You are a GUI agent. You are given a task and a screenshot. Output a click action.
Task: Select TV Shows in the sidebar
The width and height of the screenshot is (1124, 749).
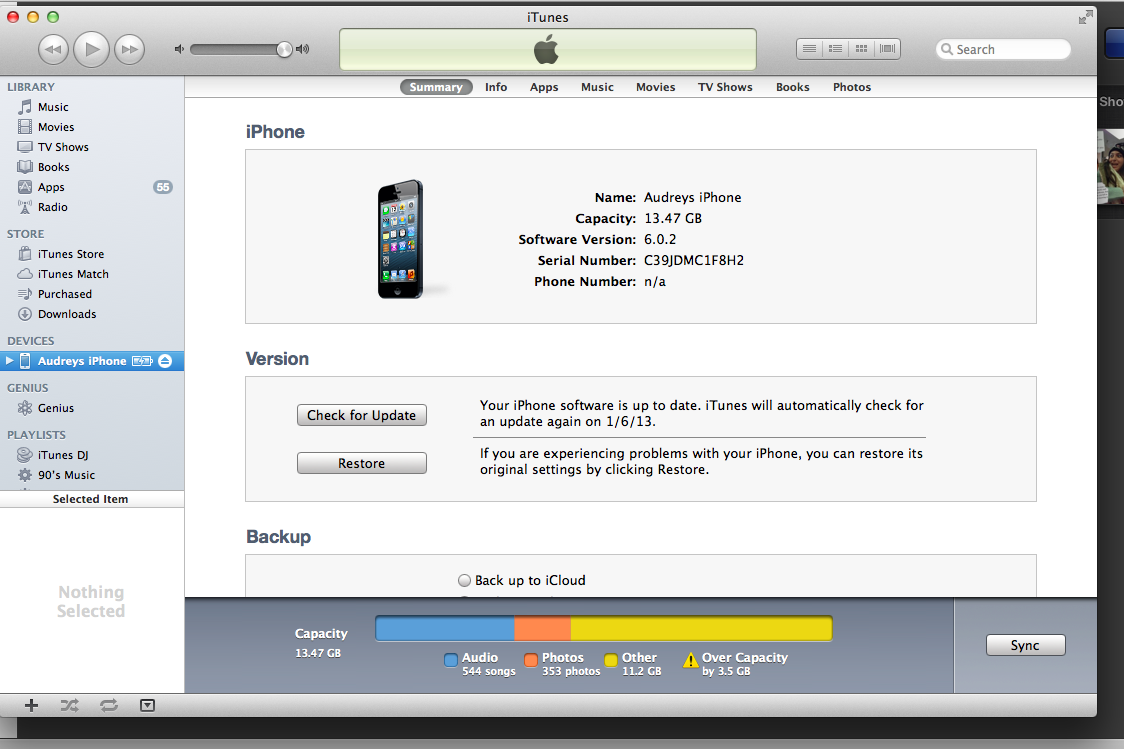[x=92, y=147]
